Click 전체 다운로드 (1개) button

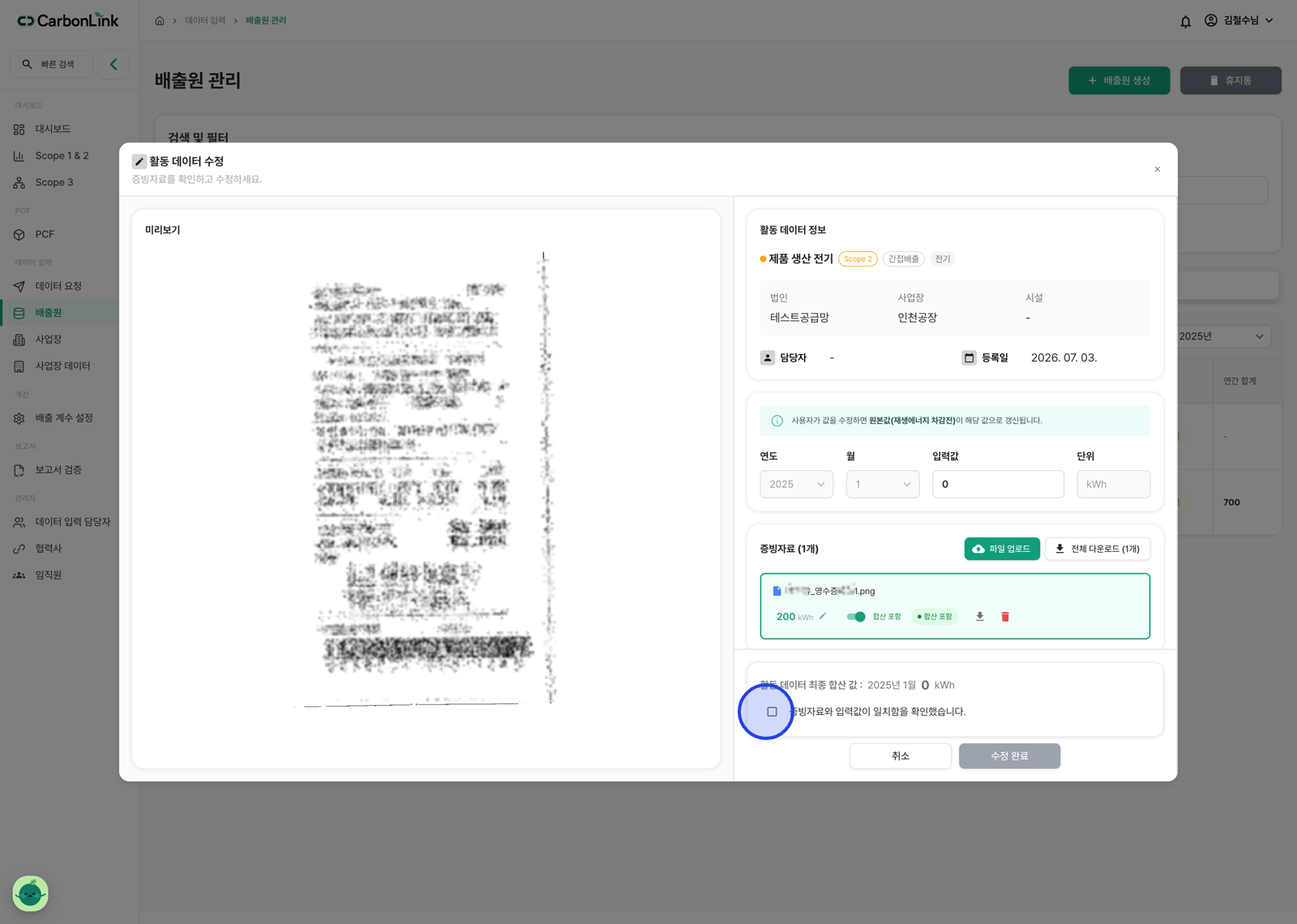pos(1098,549)
